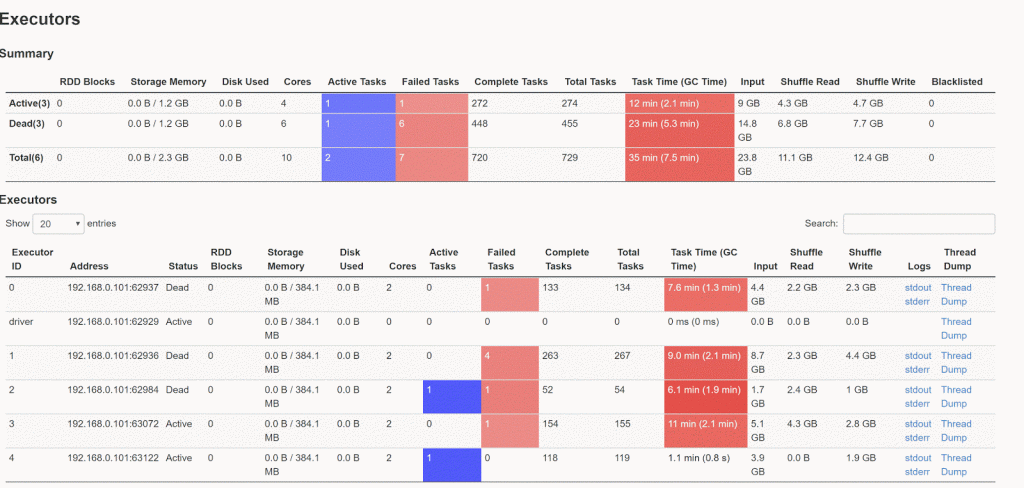The image size is (1024, 488).
Task: Sort executors table by Input header
Action: 765,266
